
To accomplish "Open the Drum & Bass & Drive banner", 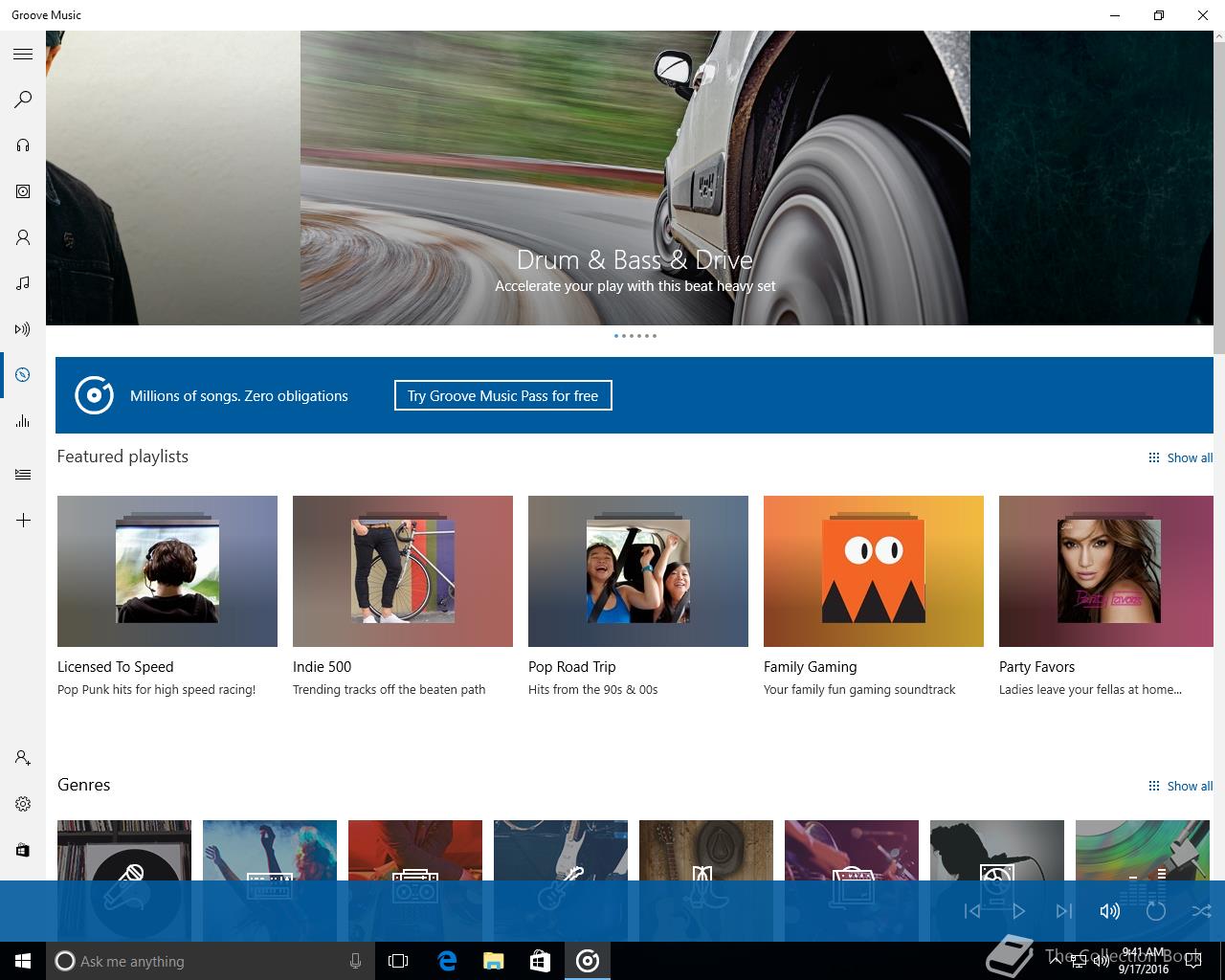I will (635, 178).
